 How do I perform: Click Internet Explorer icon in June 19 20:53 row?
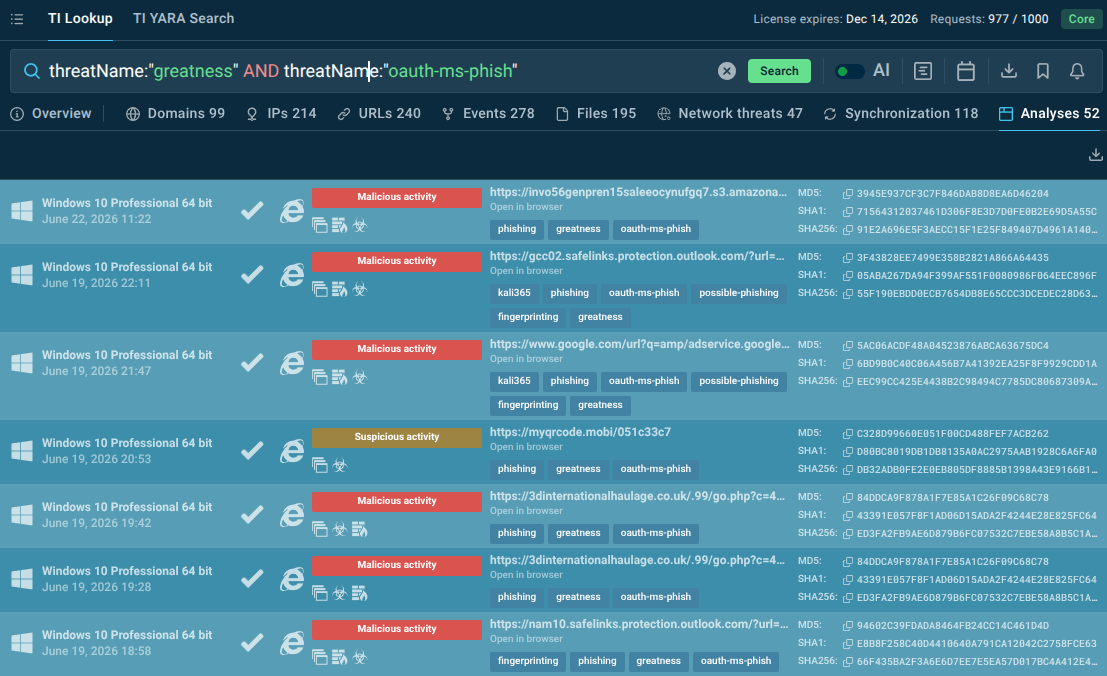pyautogui.click(x=292, y=451)
